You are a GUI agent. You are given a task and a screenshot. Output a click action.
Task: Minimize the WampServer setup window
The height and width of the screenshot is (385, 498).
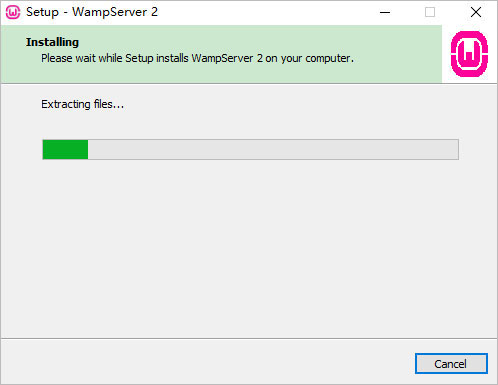(385, 12)
